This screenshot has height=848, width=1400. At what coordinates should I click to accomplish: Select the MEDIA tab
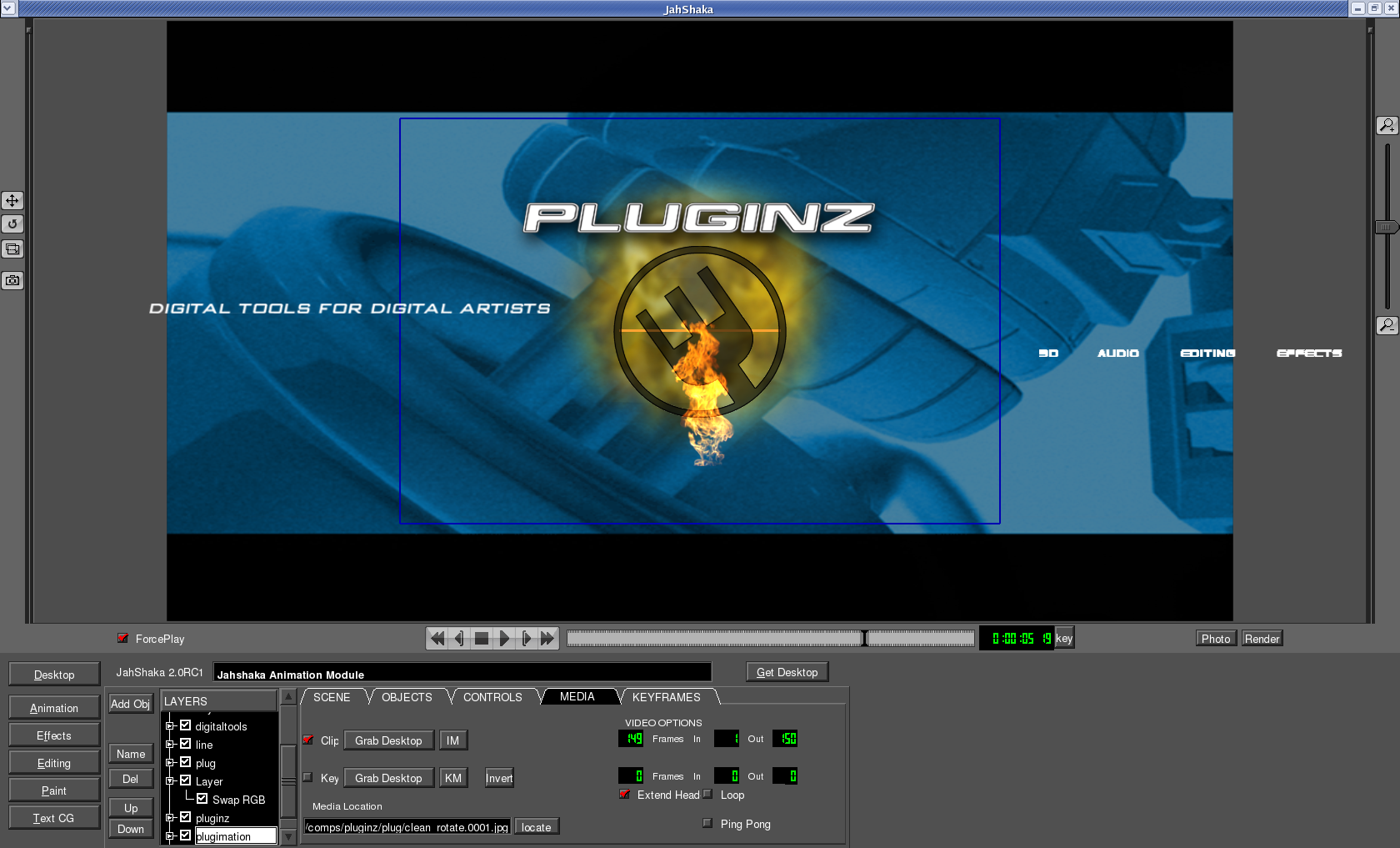[x=577, y=697]
